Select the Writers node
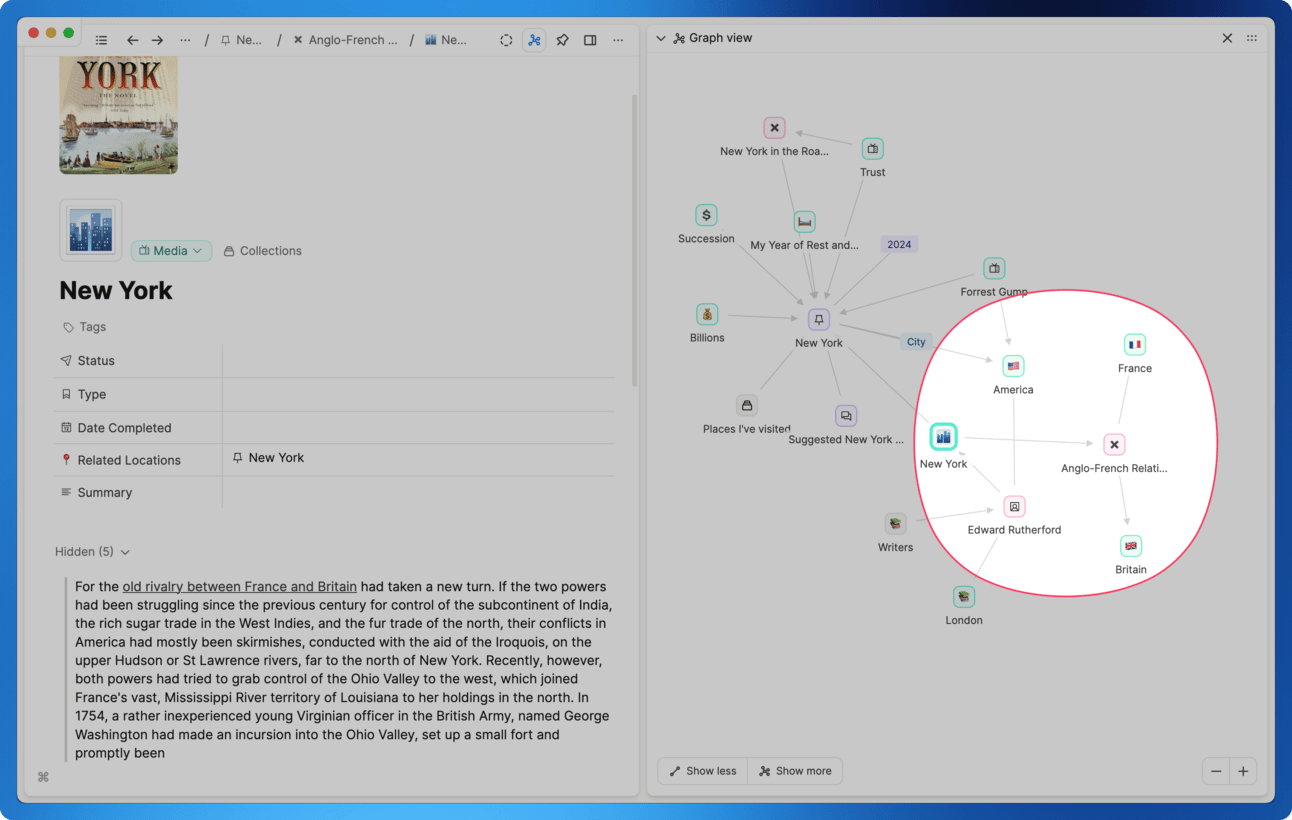 tap(896, 524)
